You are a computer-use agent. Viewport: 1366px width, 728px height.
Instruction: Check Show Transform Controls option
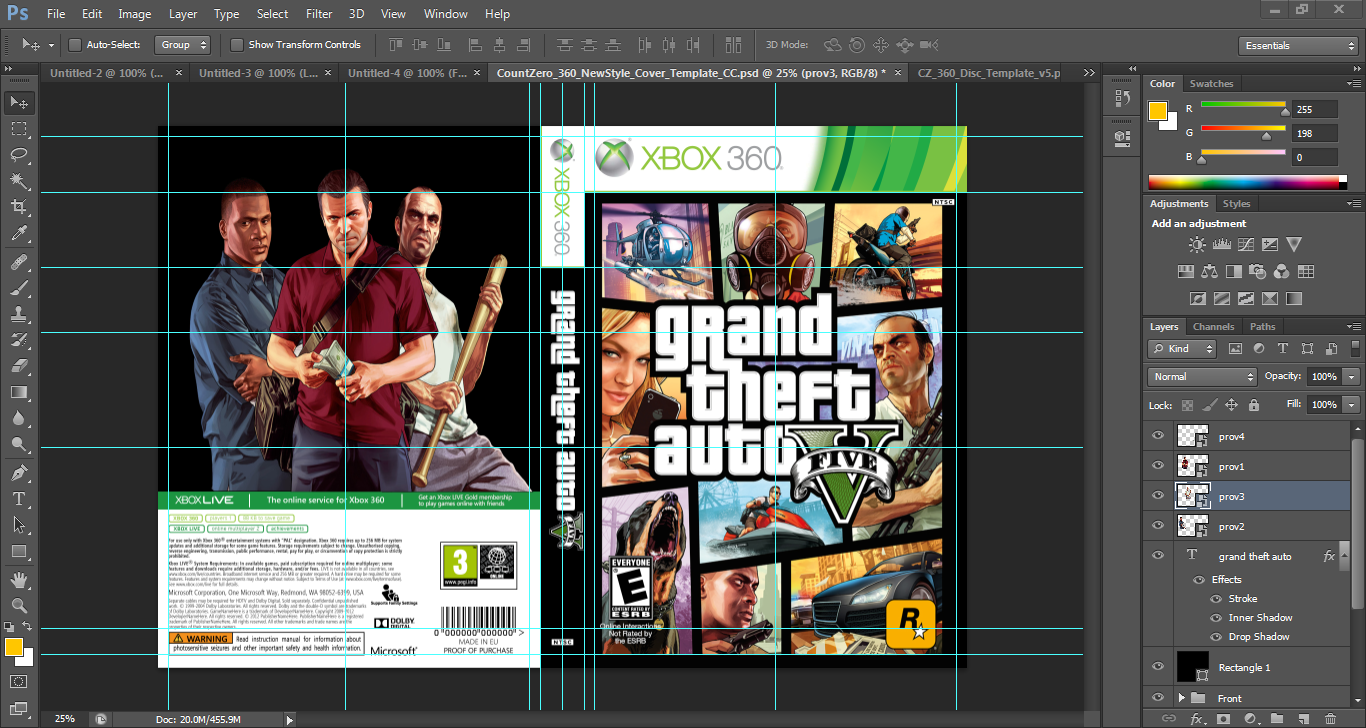[x=237, y=45]
